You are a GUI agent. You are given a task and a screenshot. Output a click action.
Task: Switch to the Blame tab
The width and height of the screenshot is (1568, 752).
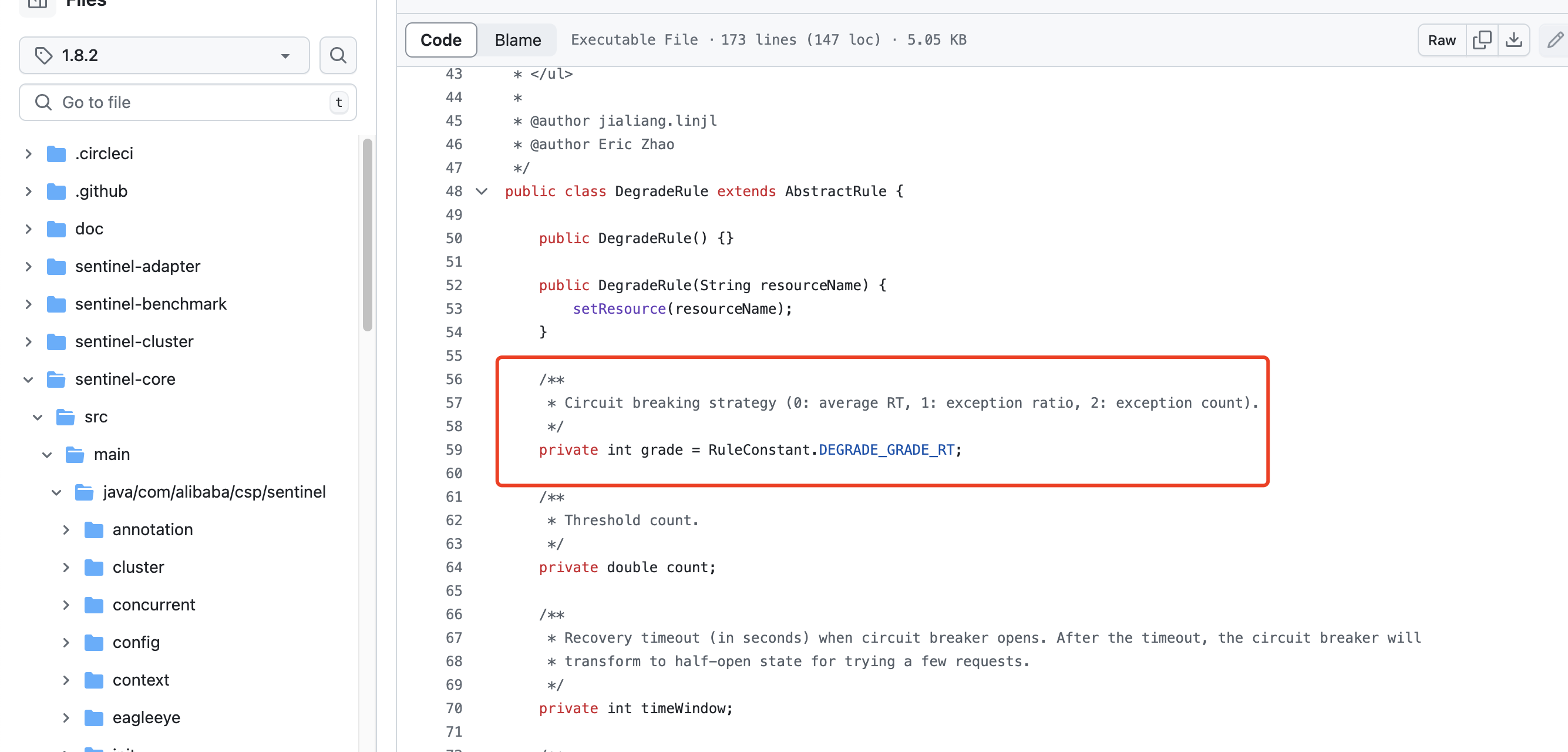517,40
